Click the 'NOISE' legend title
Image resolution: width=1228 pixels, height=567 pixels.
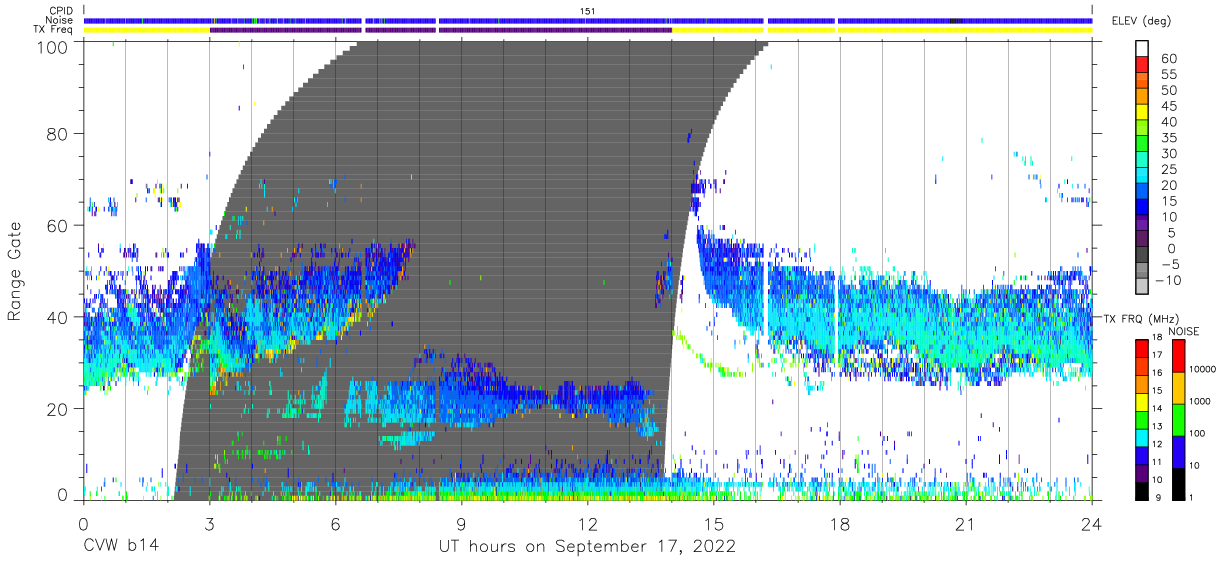tap(1185, 331)
